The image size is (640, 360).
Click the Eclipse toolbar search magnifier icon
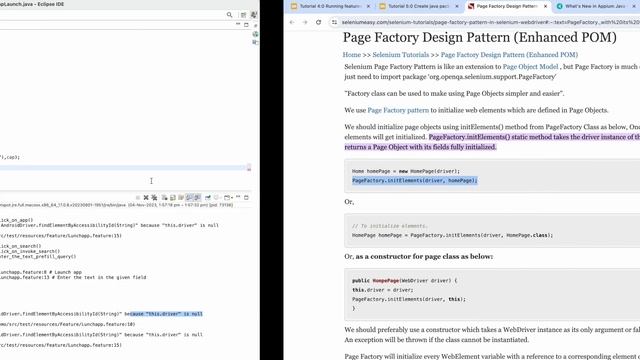point(229,15)
